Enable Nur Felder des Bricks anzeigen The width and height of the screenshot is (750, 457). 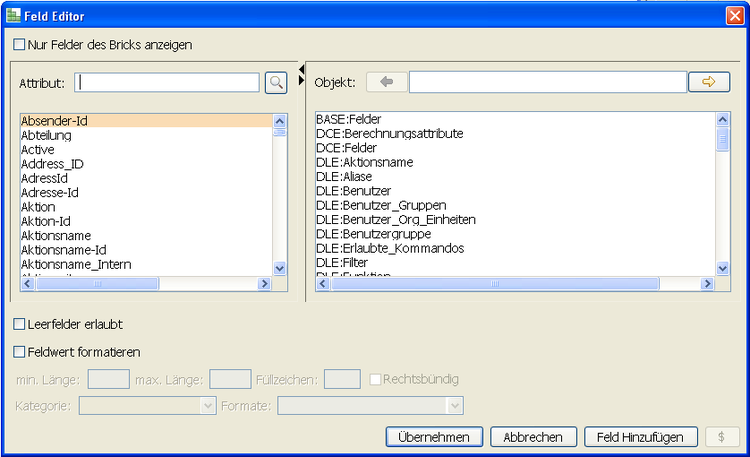point(20,45)
